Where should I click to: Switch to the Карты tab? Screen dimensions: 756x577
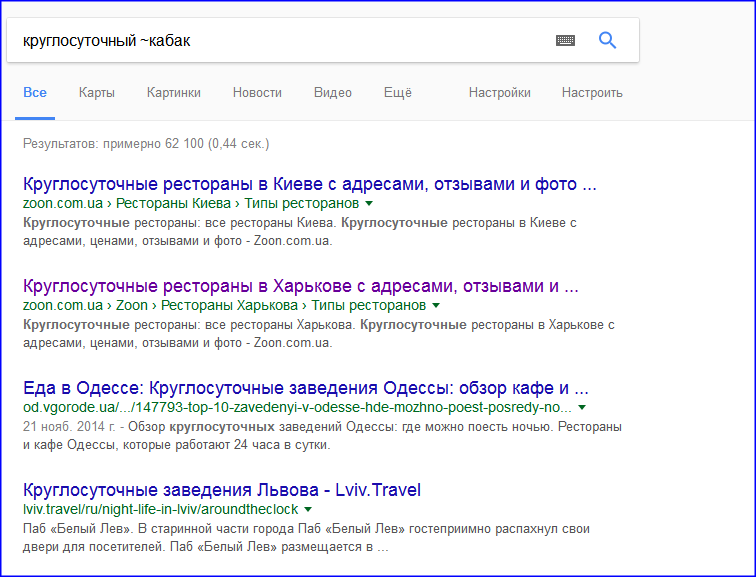[97, 93]
